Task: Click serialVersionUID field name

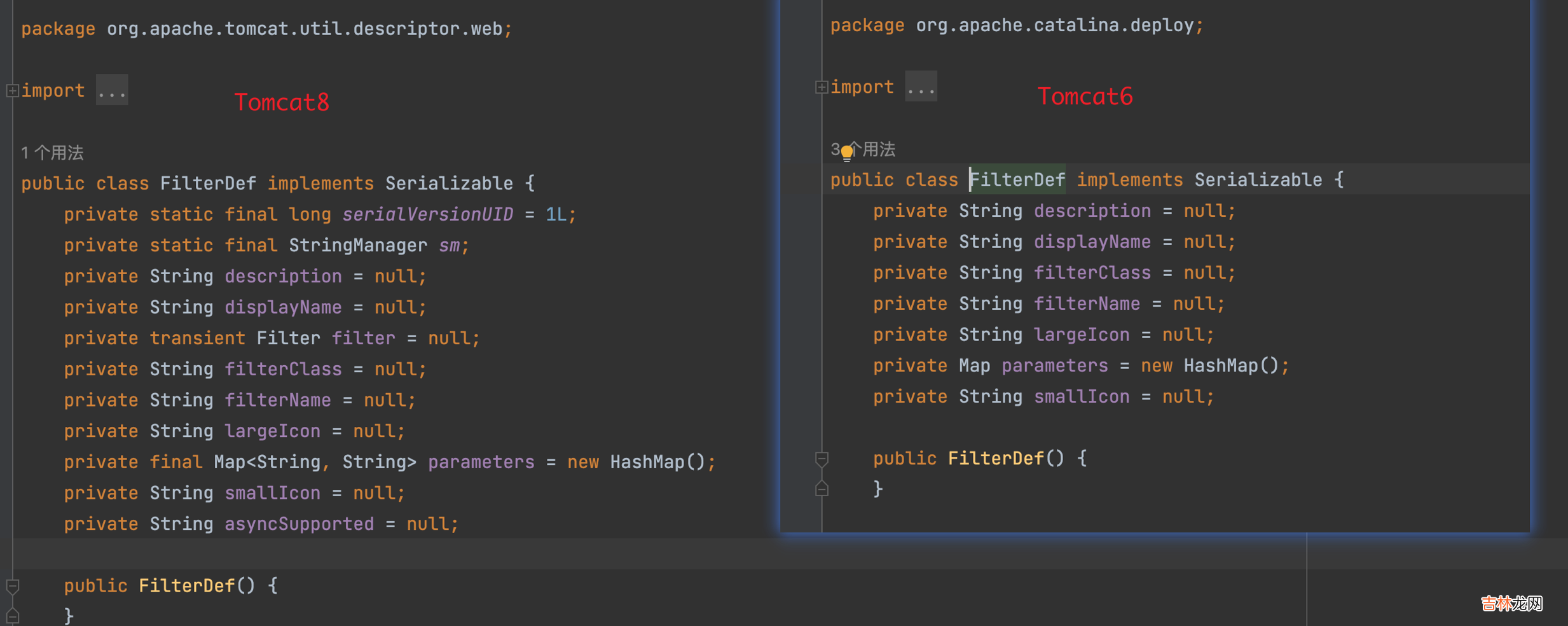Action: coord(428,214)
